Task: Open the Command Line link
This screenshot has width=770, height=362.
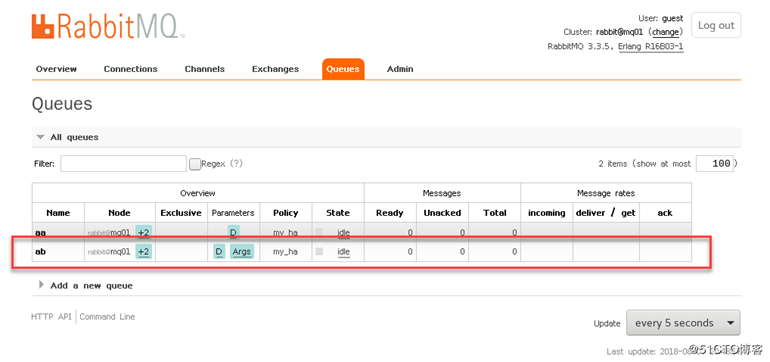Action: [x=107, y=317]
